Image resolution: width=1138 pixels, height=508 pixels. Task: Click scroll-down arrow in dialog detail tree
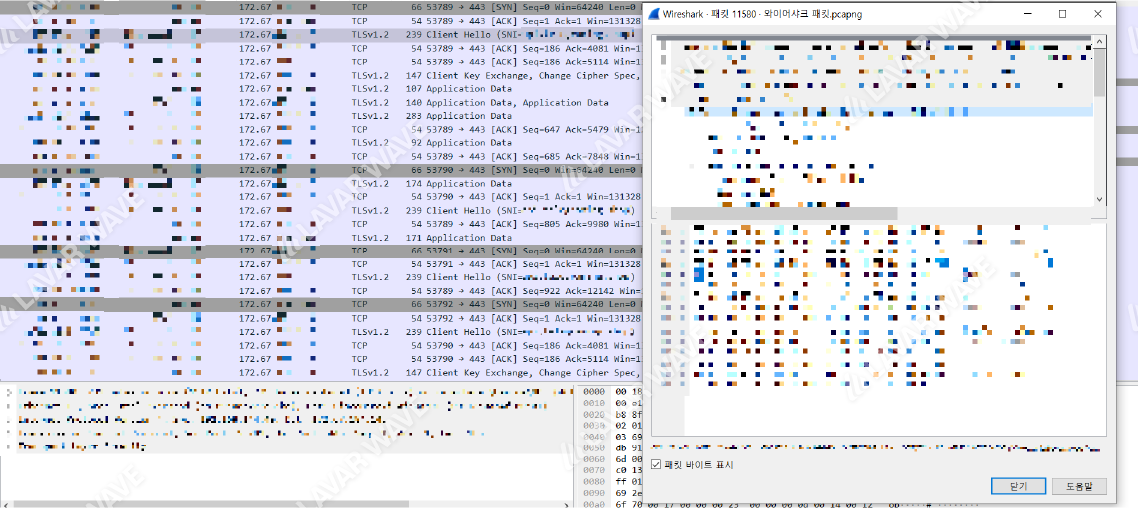pos(1099,199)
